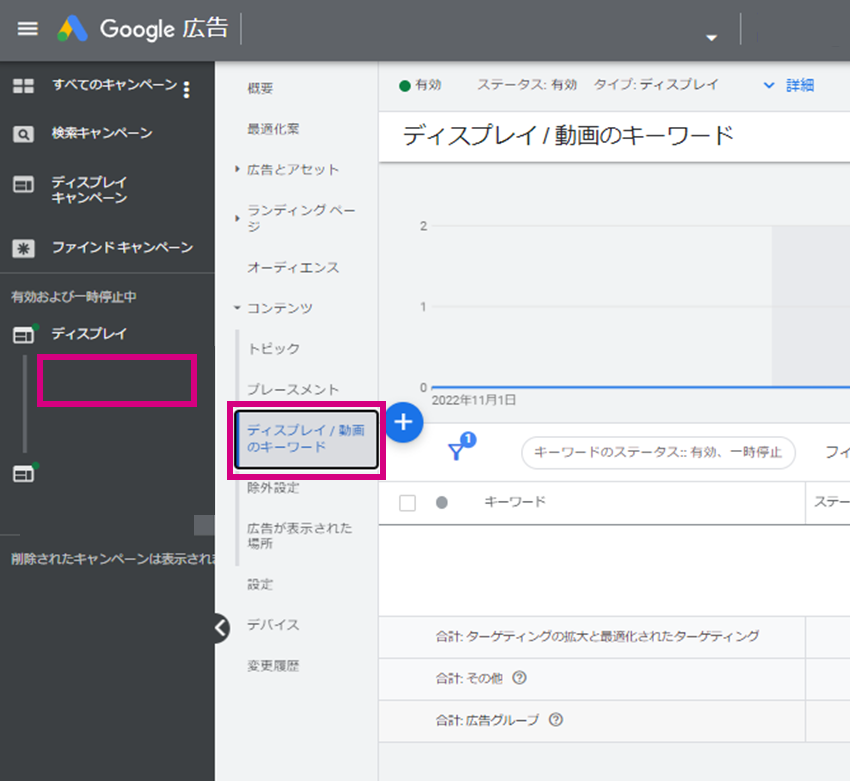Select ディスプレイ / 動画のキーワード menu item
The width and height of the screenshot is (850, 783).
[x=306, y=439]
